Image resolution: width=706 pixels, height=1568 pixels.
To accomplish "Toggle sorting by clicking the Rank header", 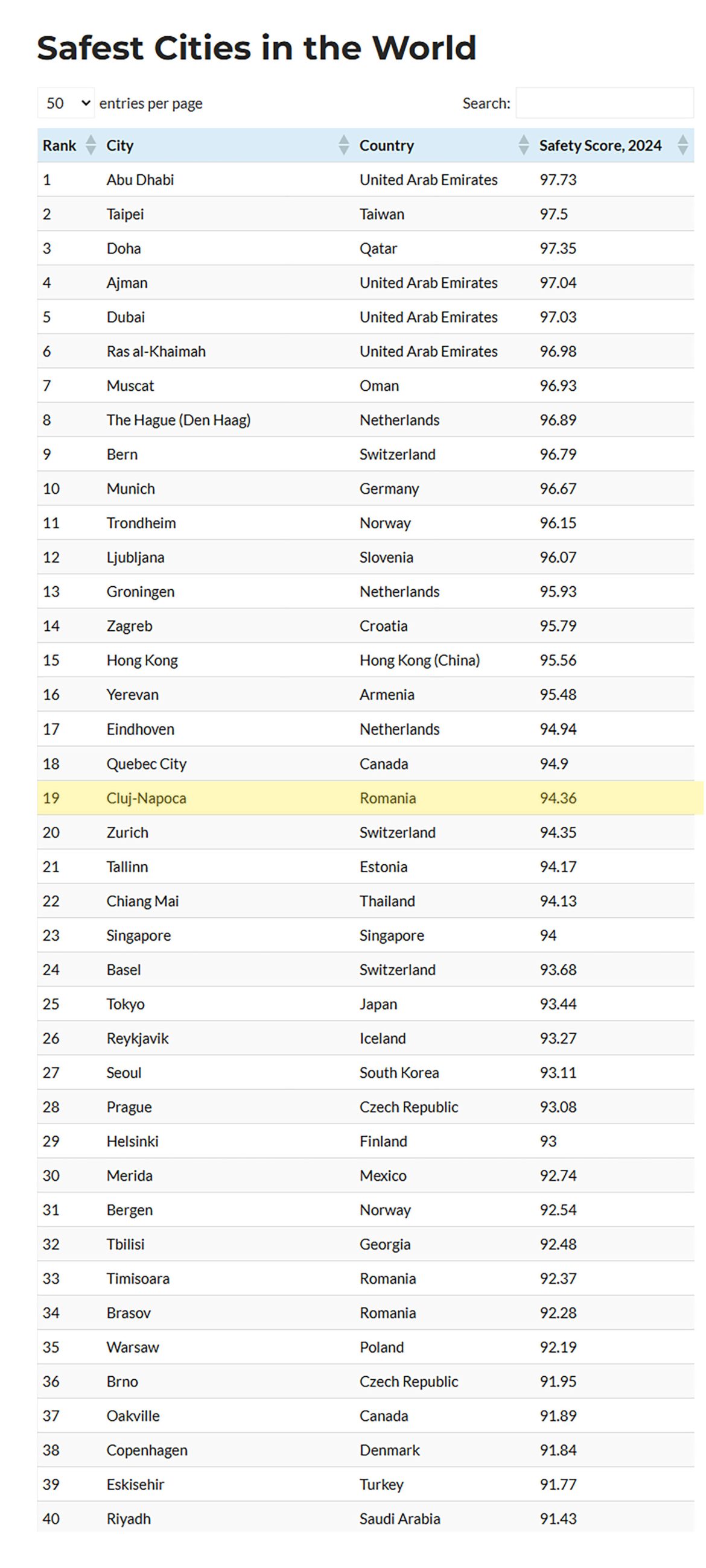I will pyautogui.click(x=59, y=145).
